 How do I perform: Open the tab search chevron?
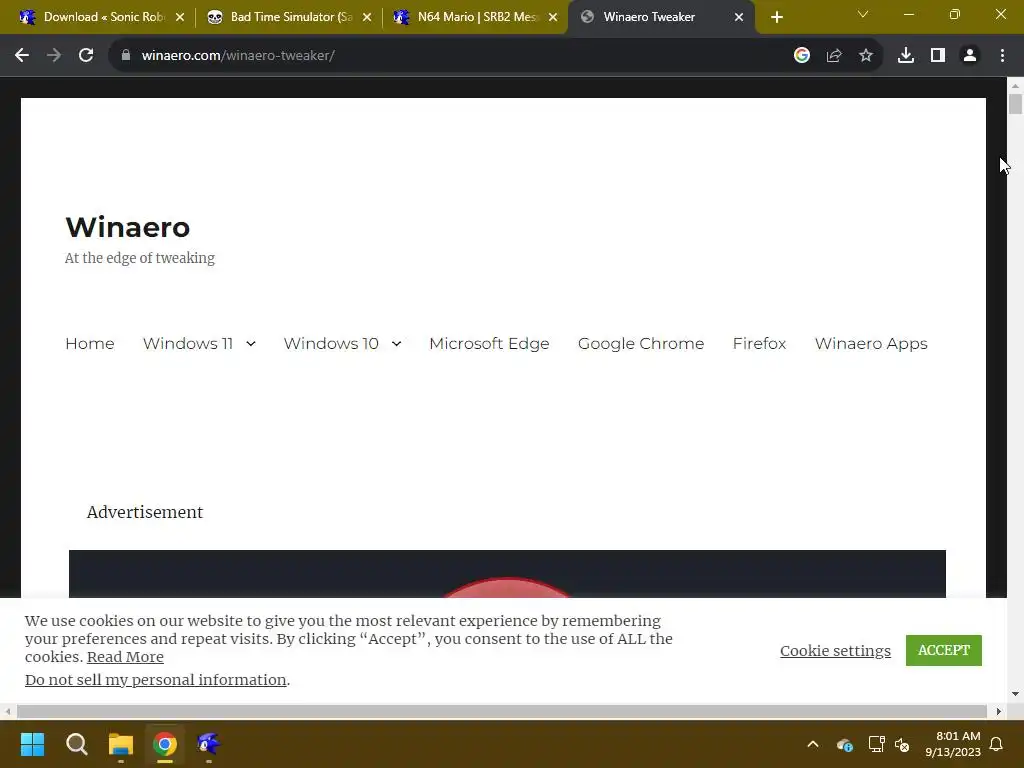(863, 14)
